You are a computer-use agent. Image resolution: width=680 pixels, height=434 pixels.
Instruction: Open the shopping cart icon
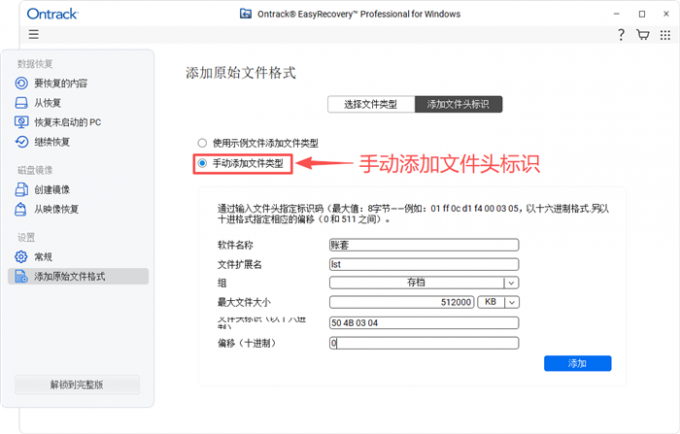[x=643, y=35]
